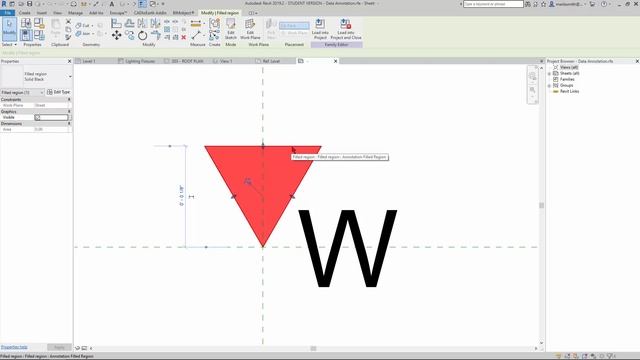Viewport: 640px width, 360px height.
Task: Toggle the Visible checkbox in Properties
Action: 38,117
